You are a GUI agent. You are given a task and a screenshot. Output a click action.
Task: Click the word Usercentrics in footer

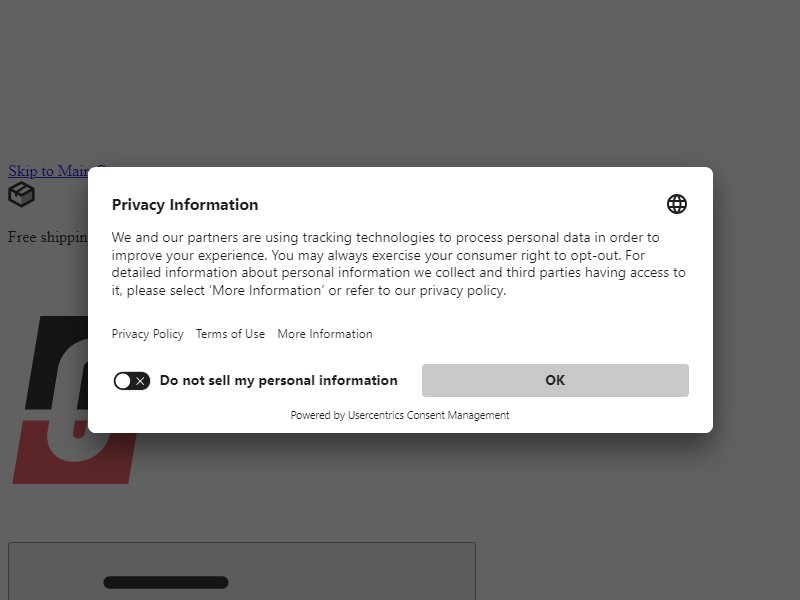376,415
